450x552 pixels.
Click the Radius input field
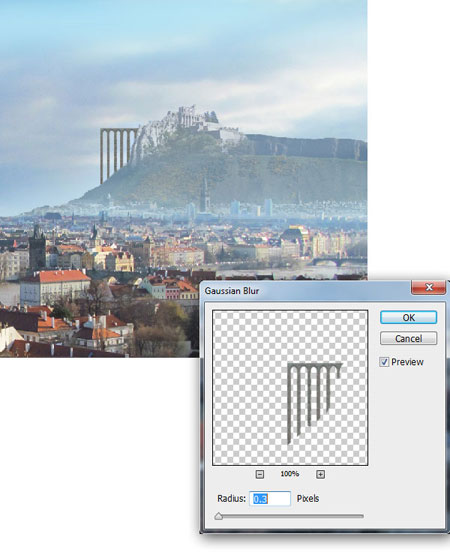pyautogui.click(x=270, y=499)
